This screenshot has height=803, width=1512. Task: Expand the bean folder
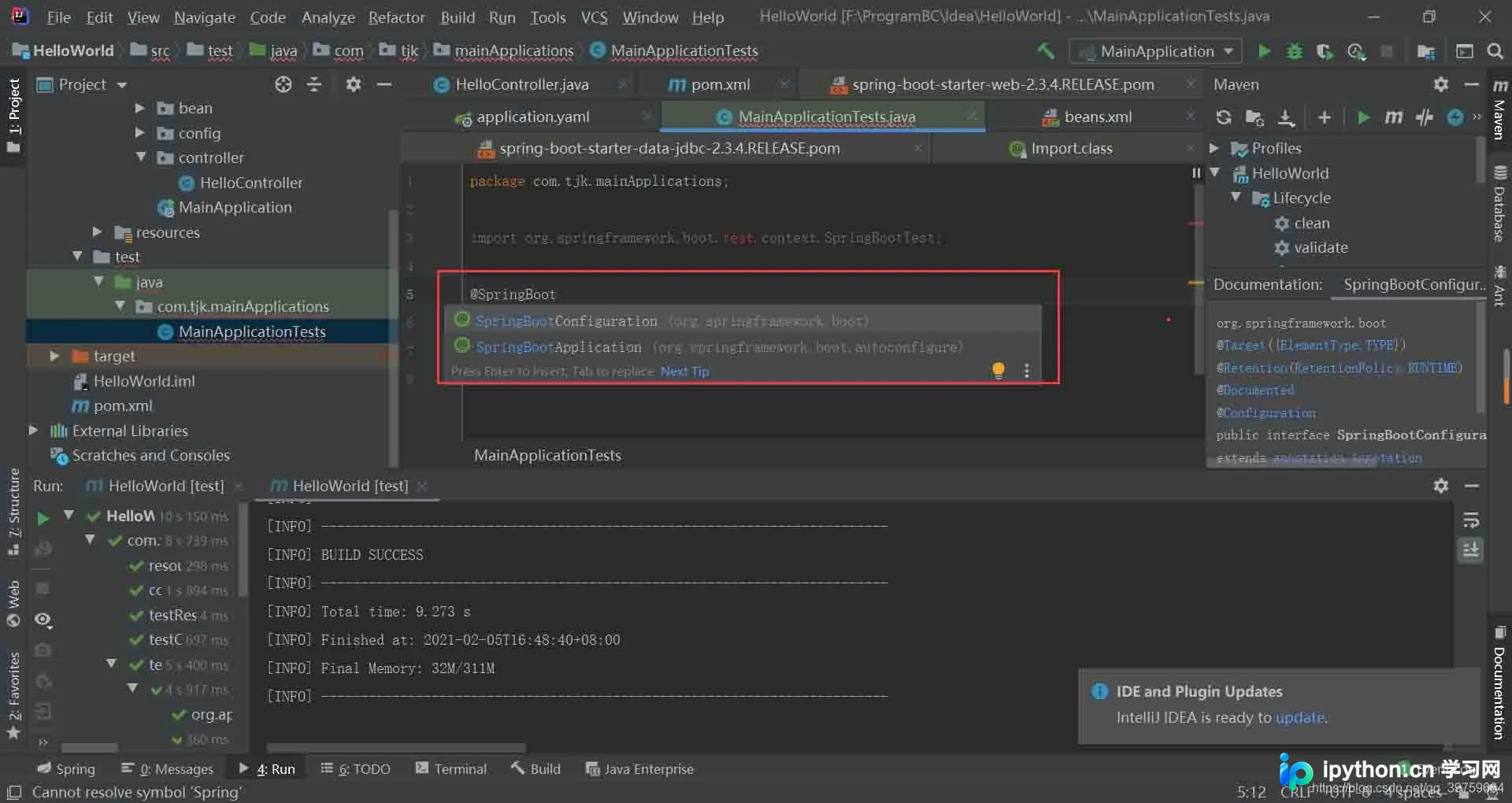click(x=139, y=108)
